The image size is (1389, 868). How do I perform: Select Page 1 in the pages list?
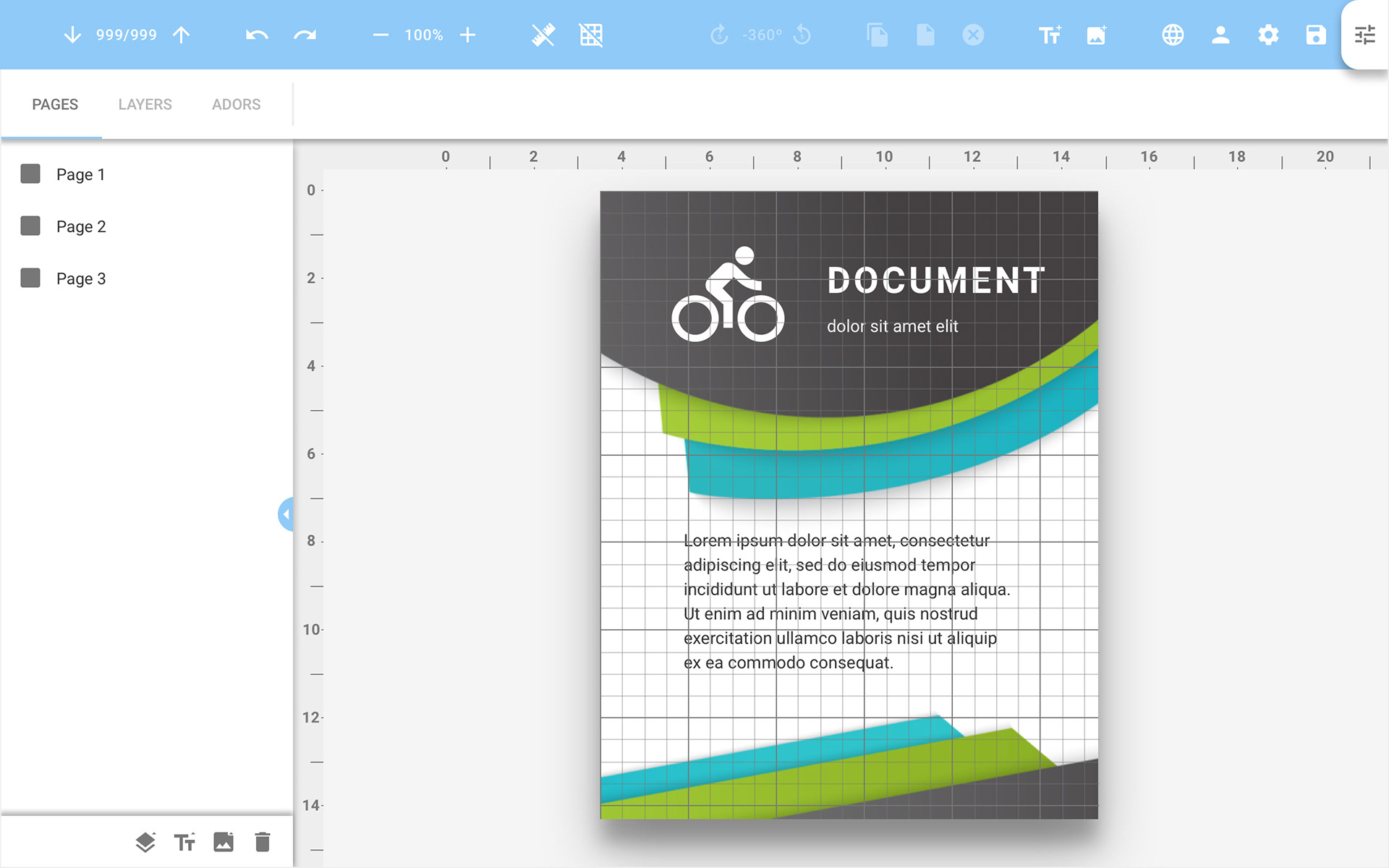tap(80, 174)
